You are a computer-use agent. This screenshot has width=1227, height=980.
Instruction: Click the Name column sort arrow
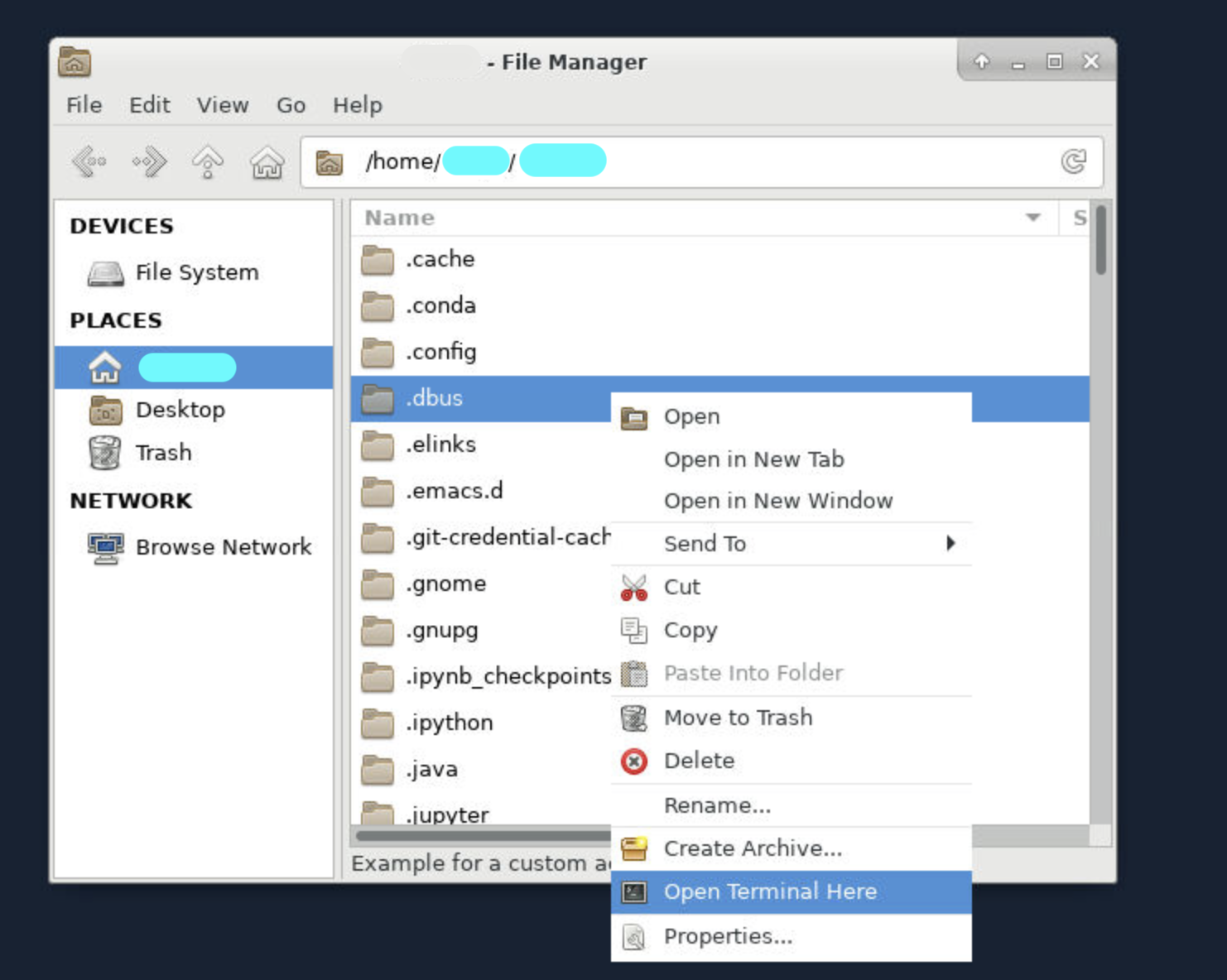click(x=1032, y=218)
